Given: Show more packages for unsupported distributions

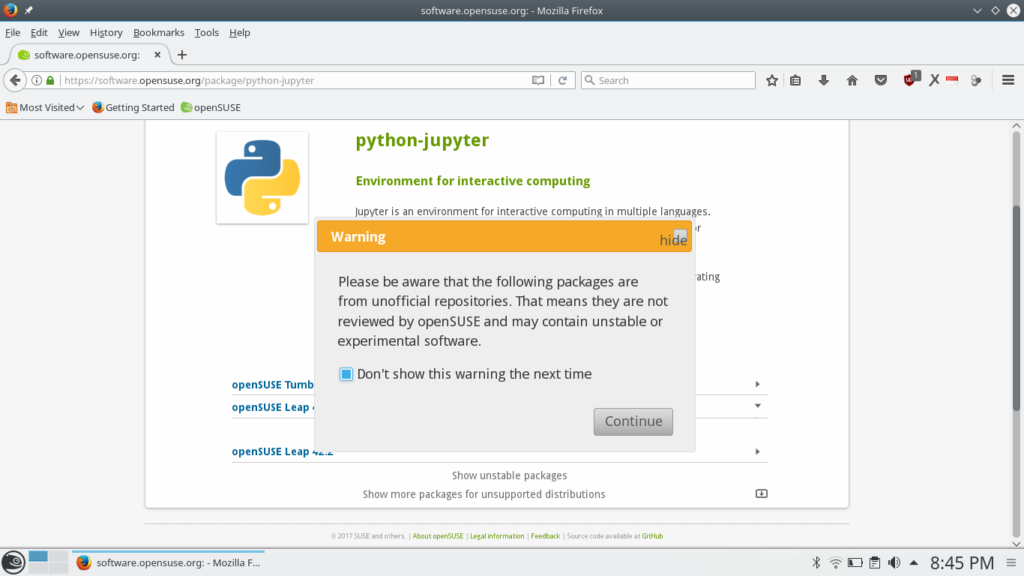Looking at the screenshot, I should pyautogui.click(x=484, y=494).
